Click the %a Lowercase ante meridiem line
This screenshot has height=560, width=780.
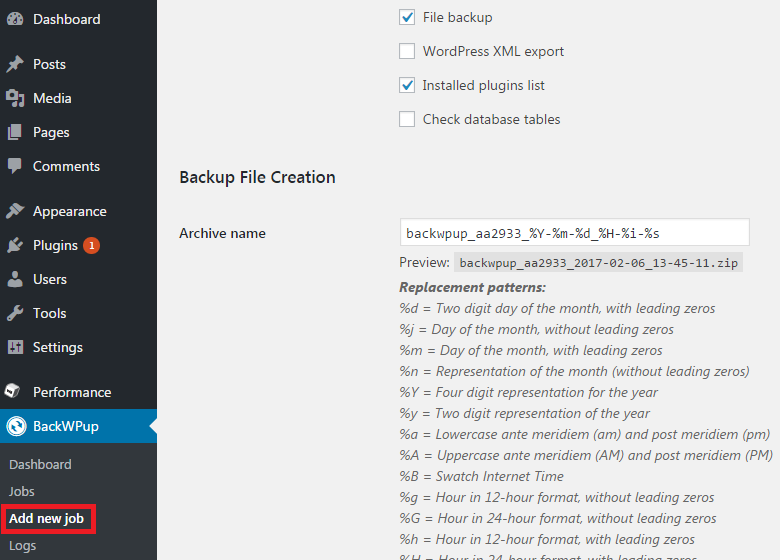point(585,434)
